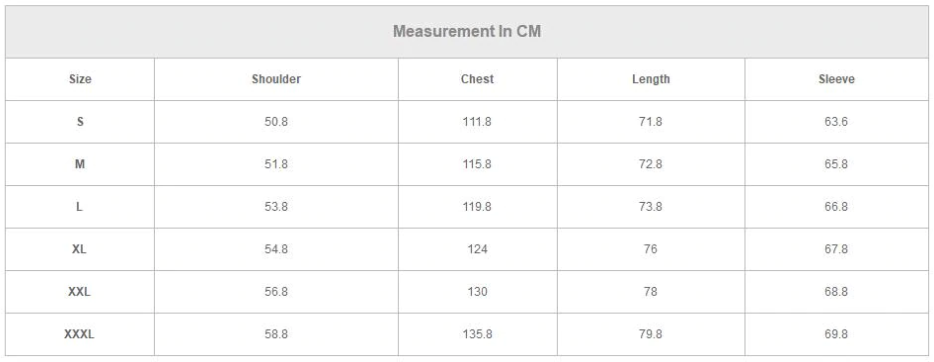Select chest value 115.8 for size M

point(477,164)
